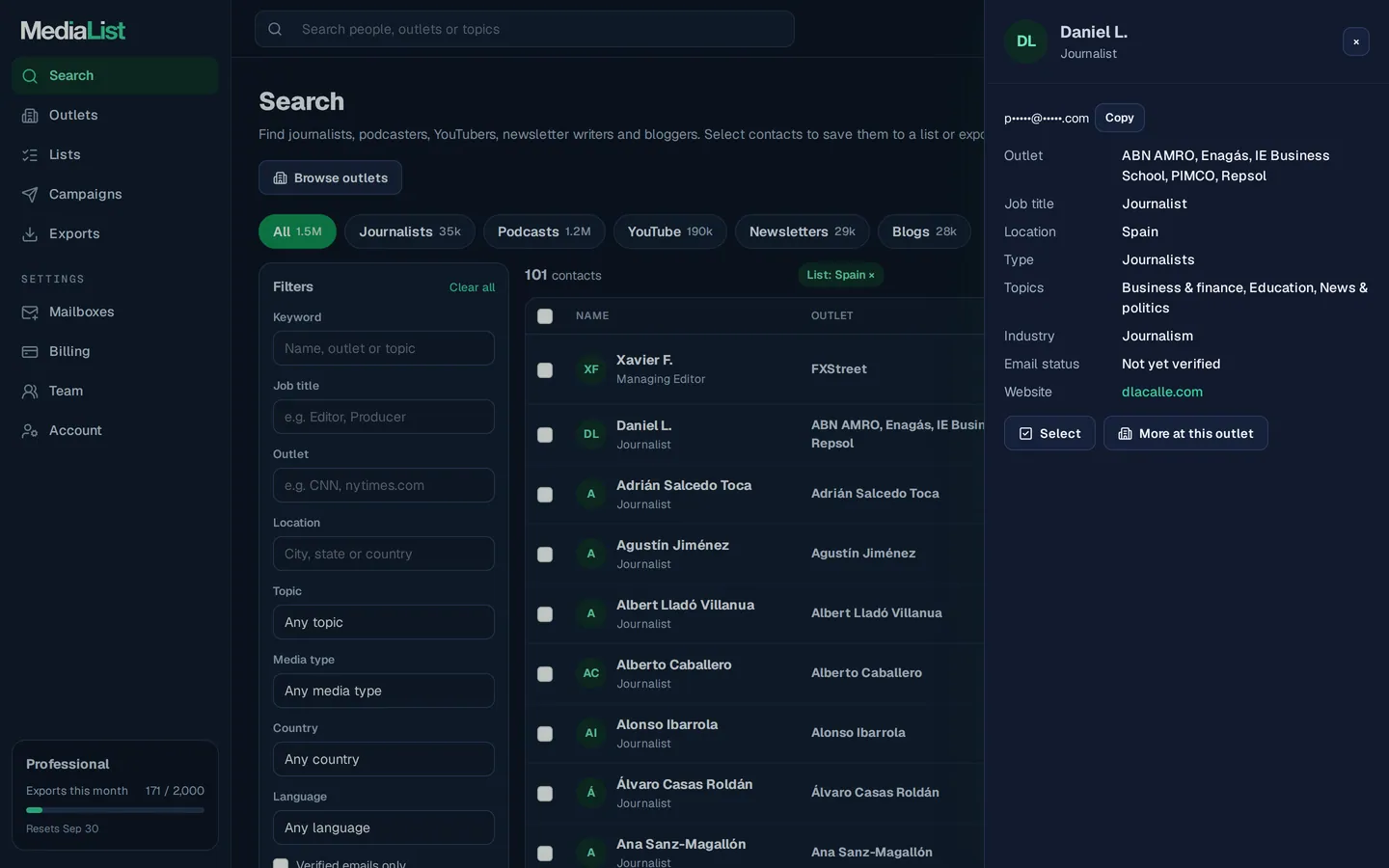Image resolution: width=1389 pixels, height=868 pixels.
Task: Open Team settings
Action: [x=115, y=392]
